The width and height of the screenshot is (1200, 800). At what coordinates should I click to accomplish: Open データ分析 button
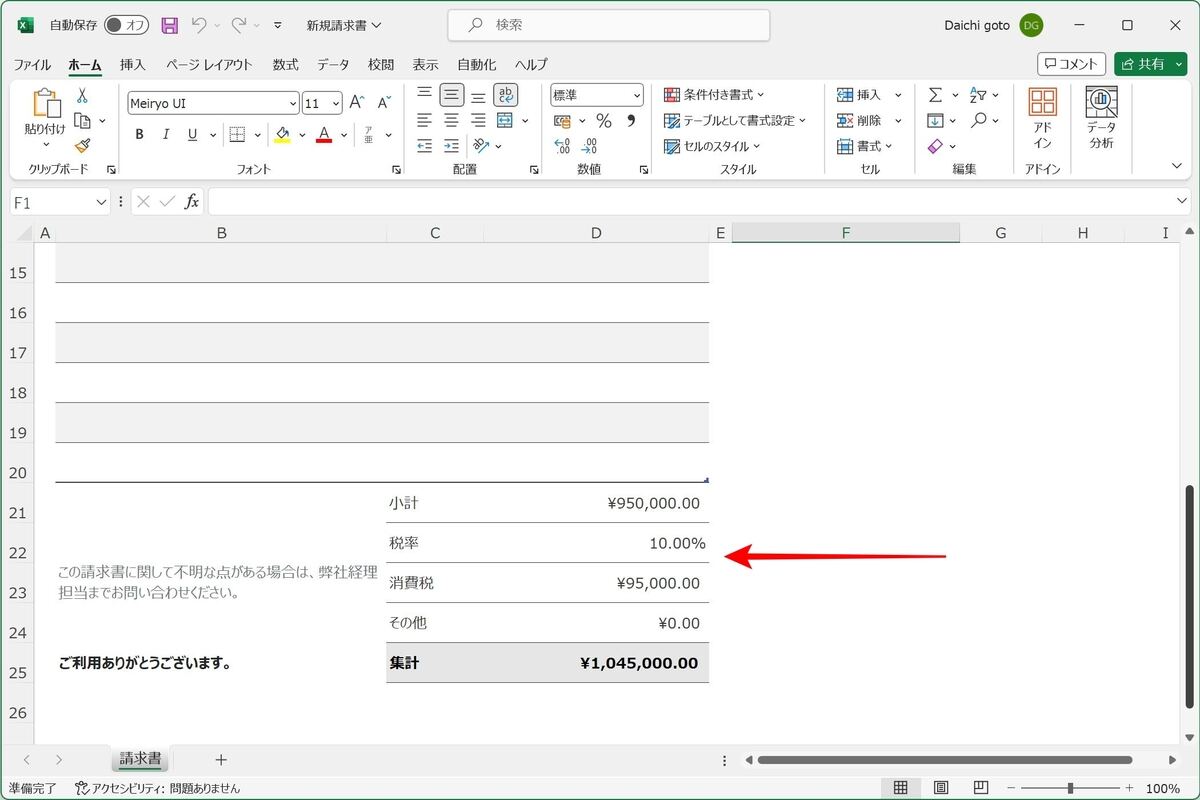[1101, 119]
